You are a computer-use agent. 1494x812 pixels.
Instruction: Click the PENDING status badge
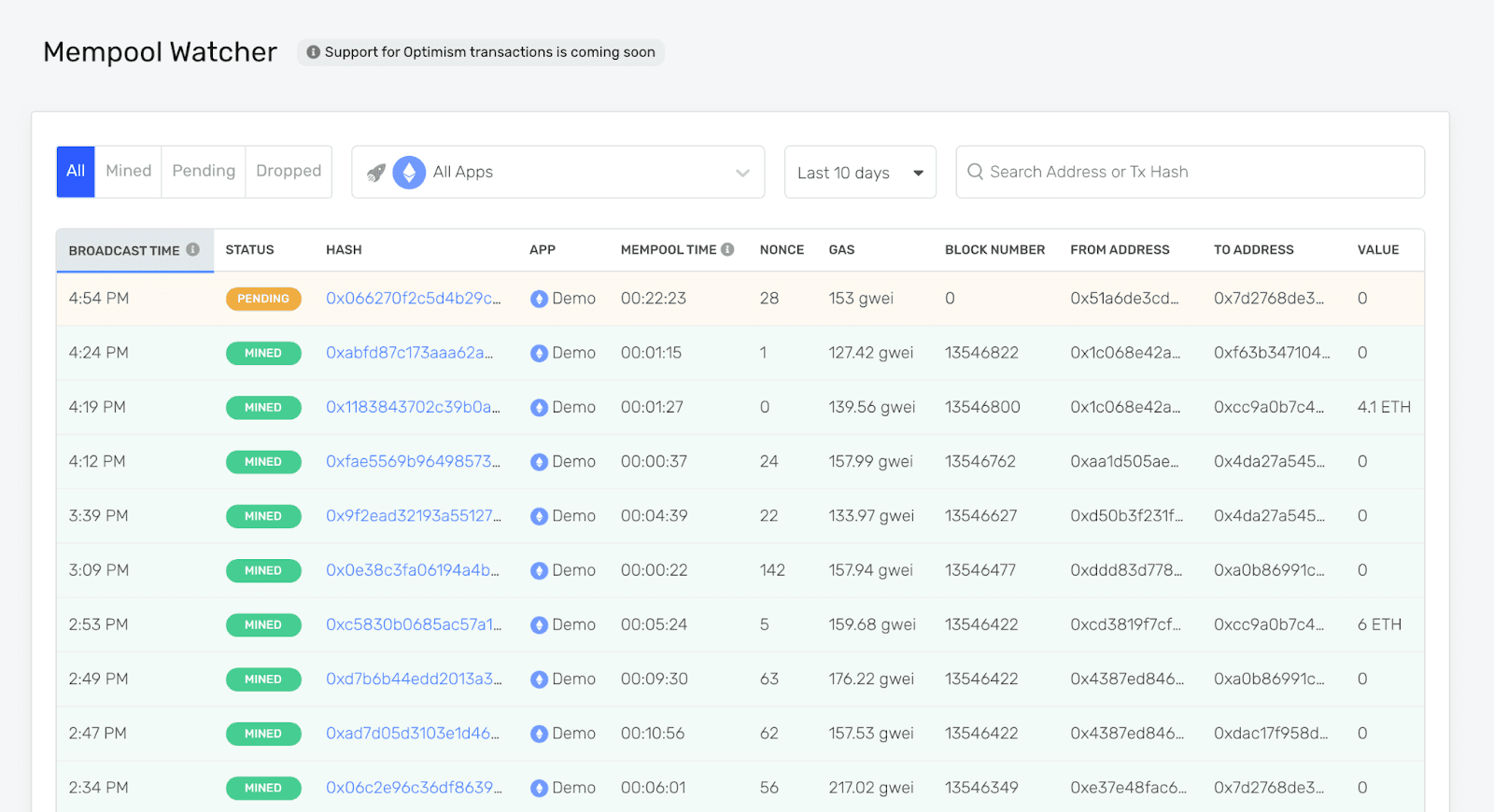[263, 299]
